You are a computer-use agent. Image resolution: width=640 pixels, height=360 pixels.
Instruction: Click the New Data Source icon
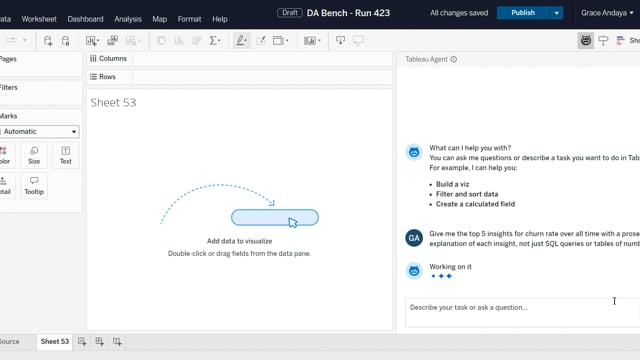[x=48, y=40]
